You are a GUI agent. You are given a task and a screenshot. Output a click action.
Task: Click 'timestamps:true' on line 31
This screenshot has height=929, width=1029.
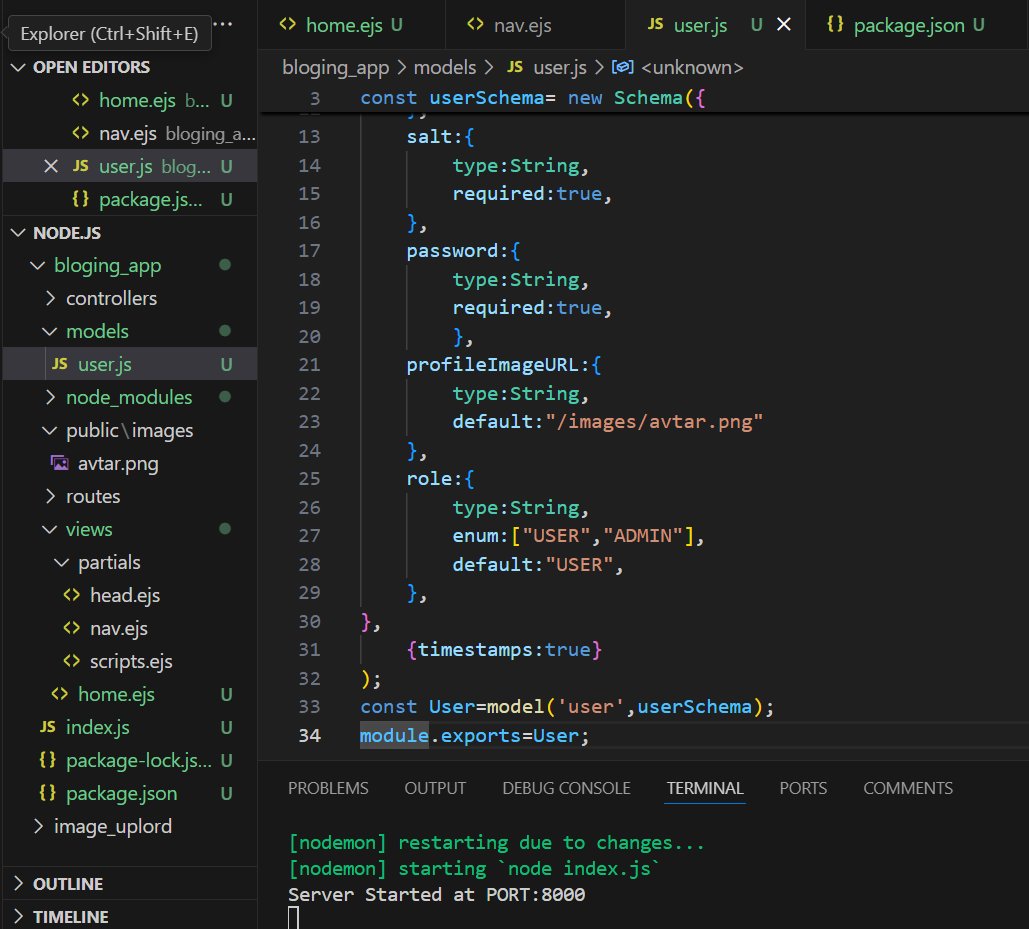(503, 650)
